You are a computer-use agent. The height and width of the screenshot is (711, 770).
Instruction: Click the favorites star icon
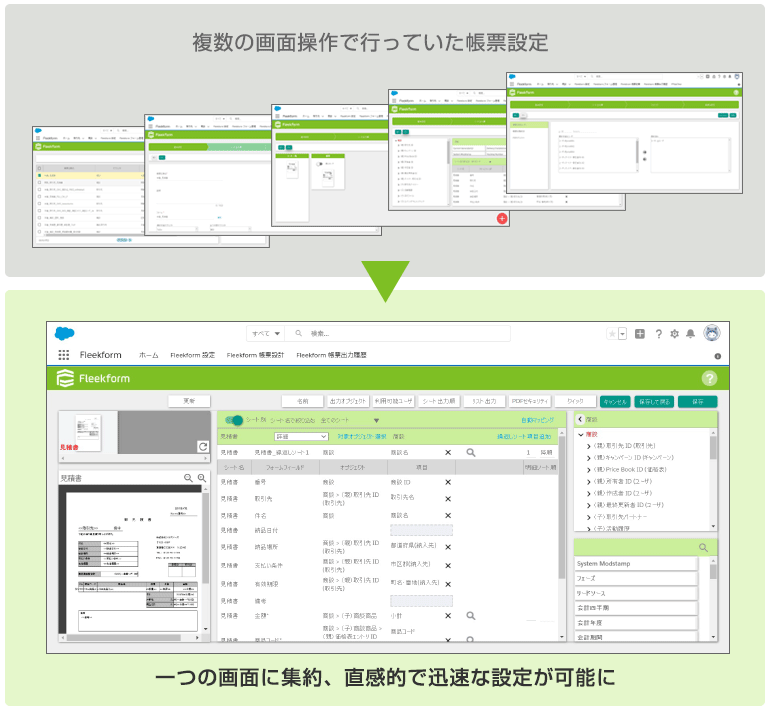612,334
